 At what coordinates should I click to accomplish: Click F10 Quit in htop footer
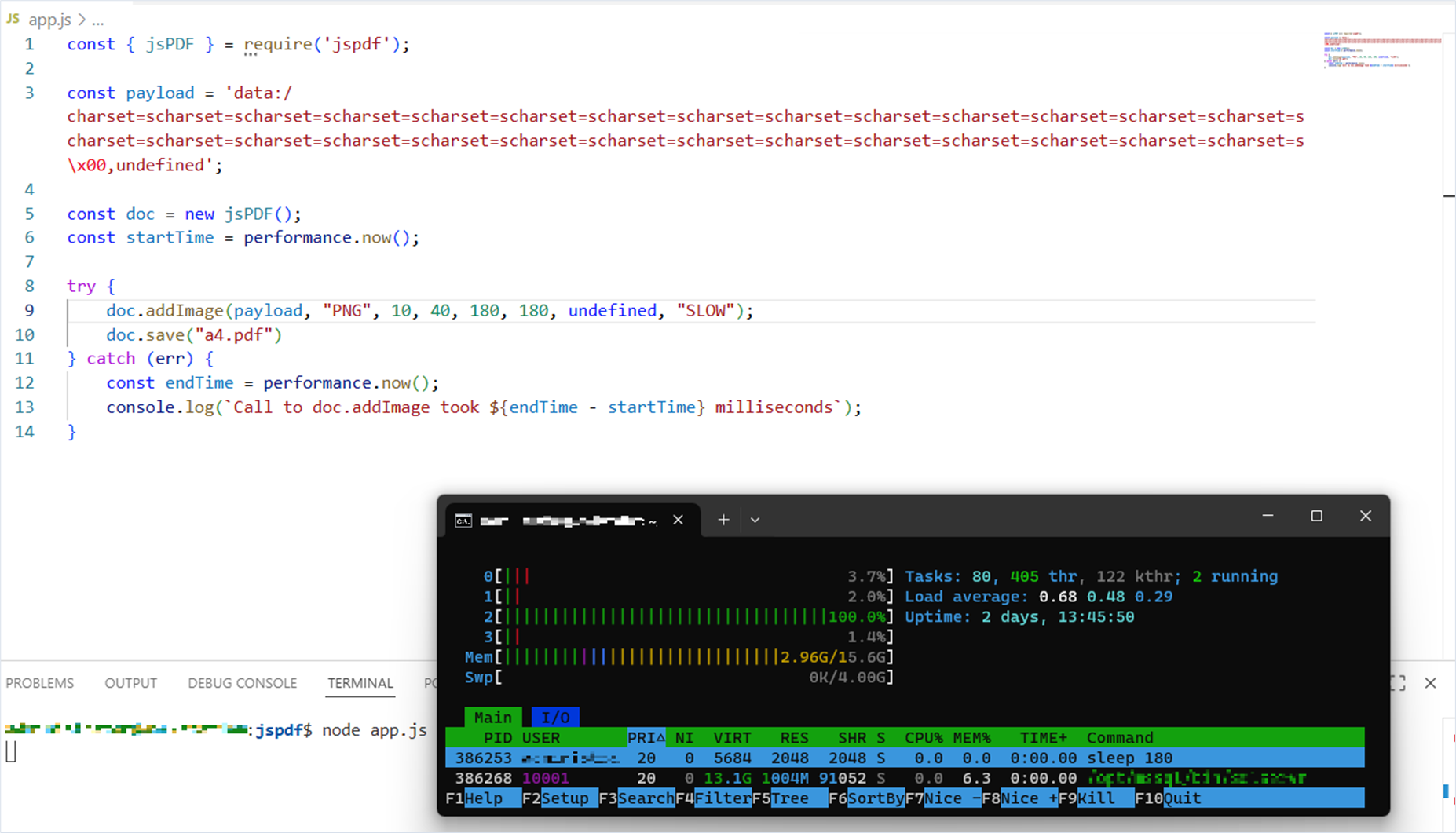point(1181,798)
